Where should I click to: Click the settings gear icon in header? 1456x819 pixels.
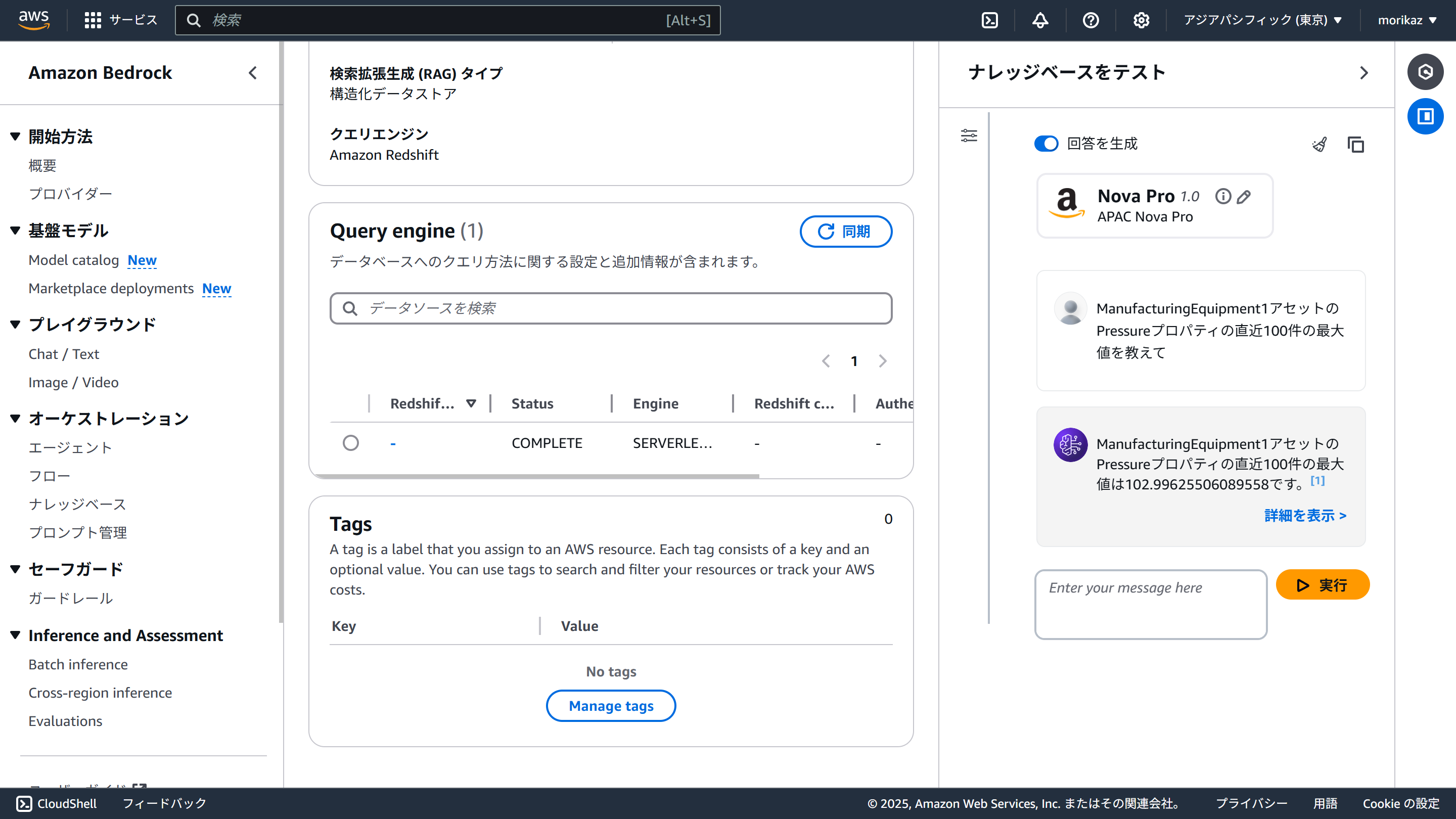click(1141, 20)
